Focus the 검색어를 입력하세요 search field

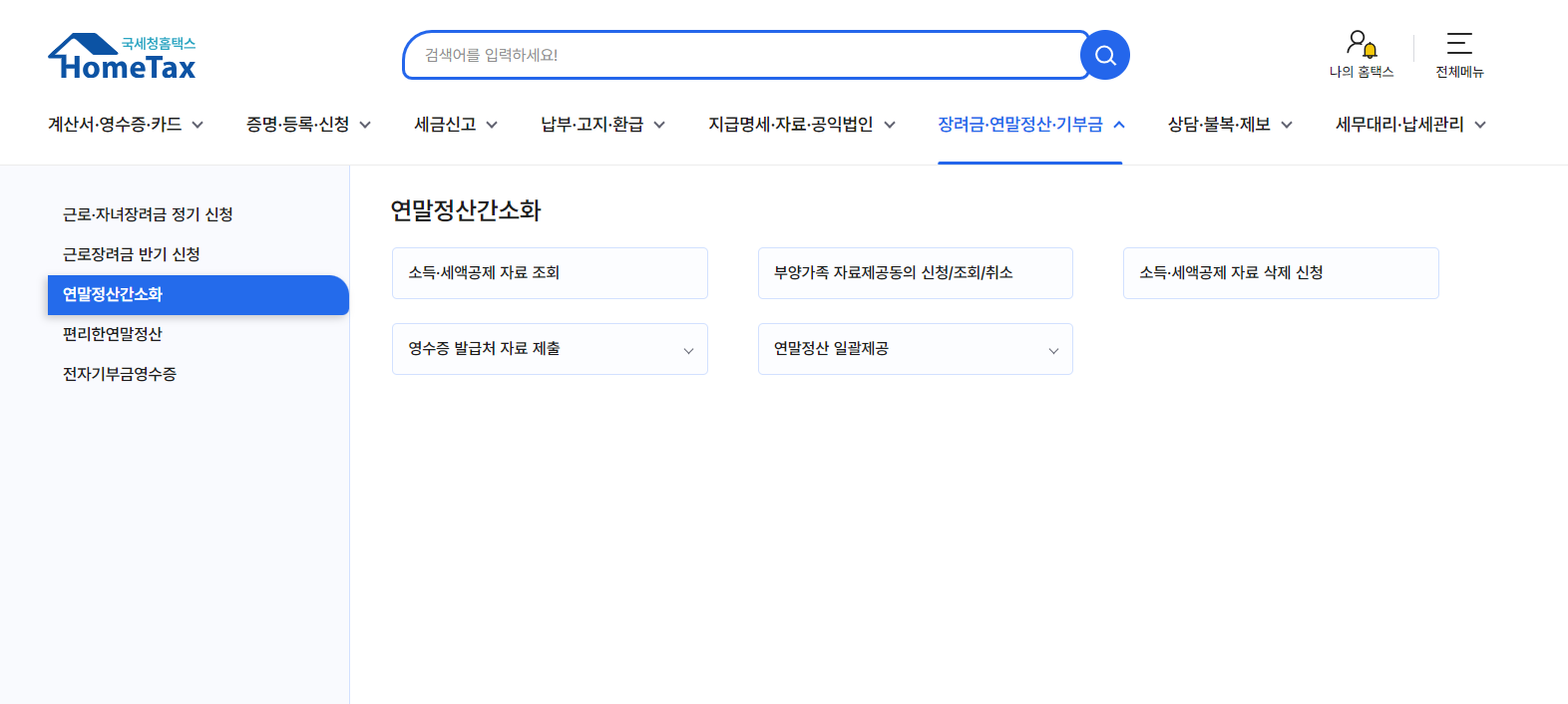click(x=743, y=55)
